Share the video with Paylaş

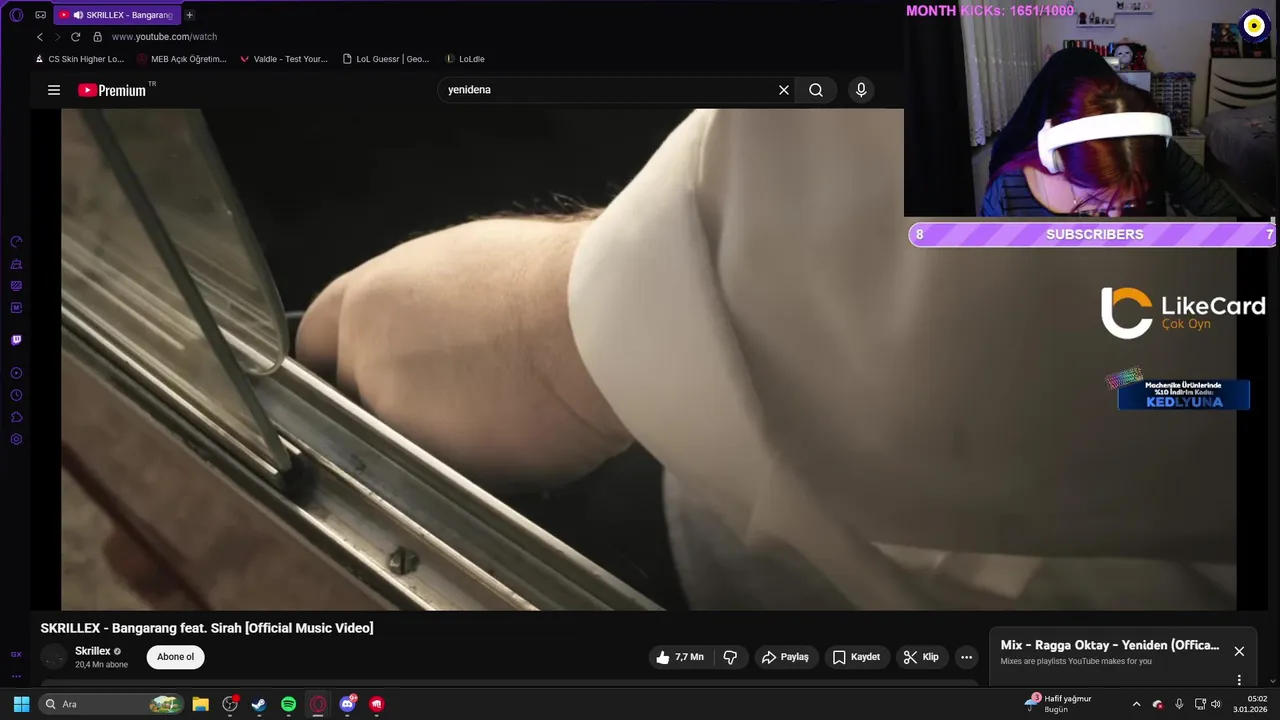coord(785,657)
